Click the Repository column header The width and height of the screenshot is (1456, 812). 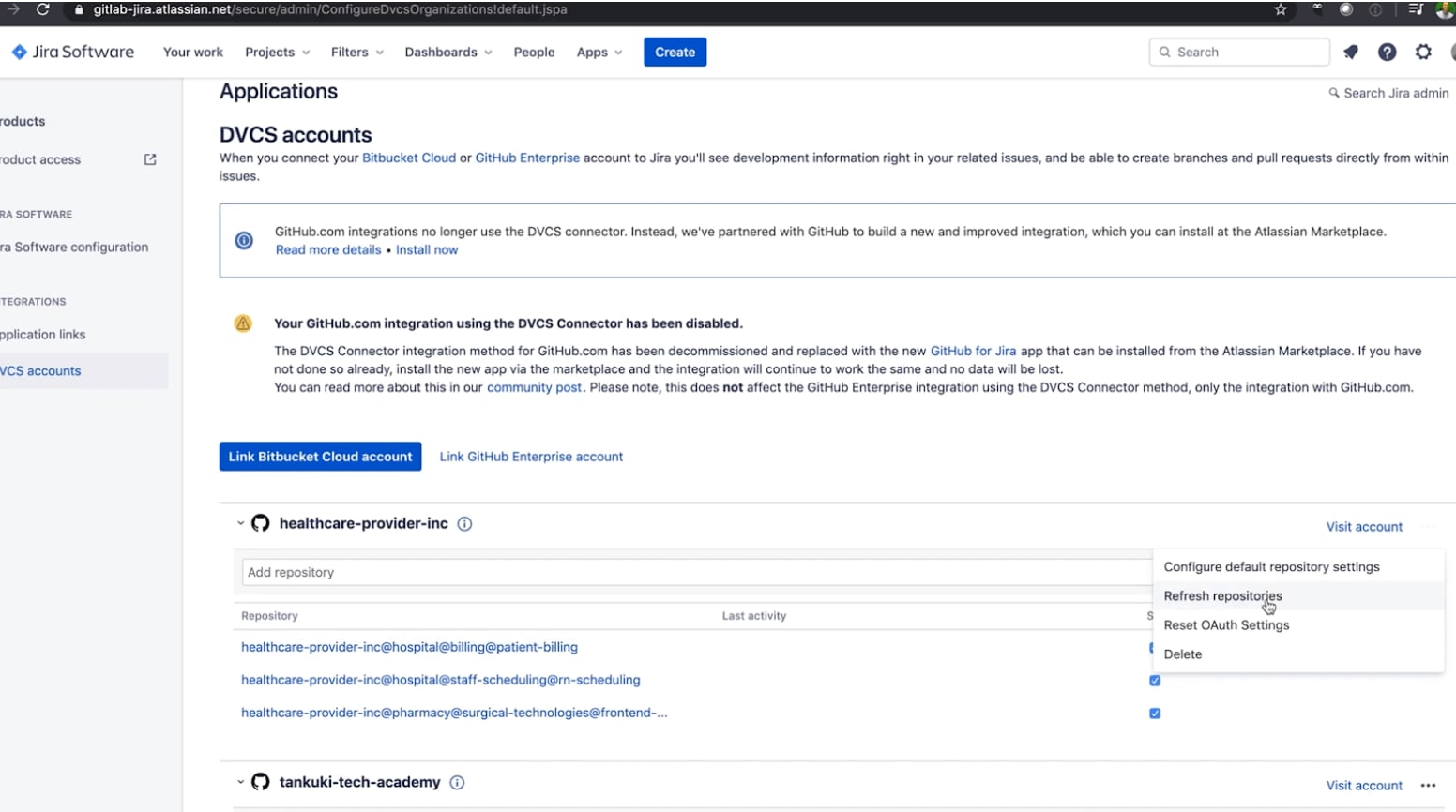coord(269,616)
